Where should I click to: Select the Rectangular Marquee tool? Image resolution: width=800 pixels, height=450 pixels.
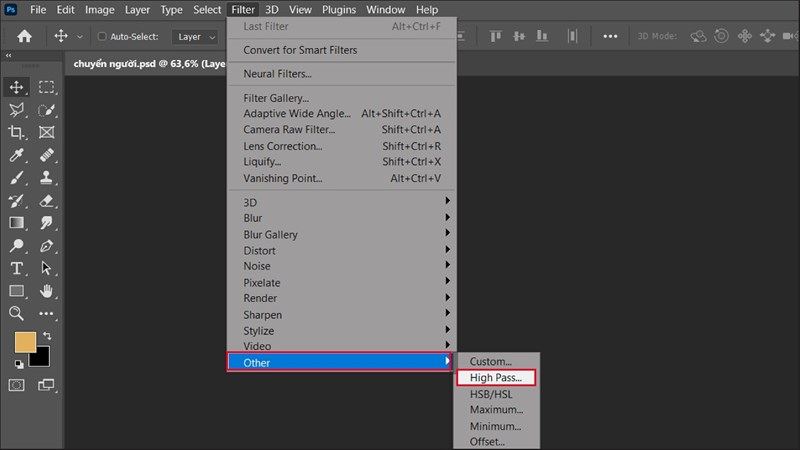tap(46, 87)
